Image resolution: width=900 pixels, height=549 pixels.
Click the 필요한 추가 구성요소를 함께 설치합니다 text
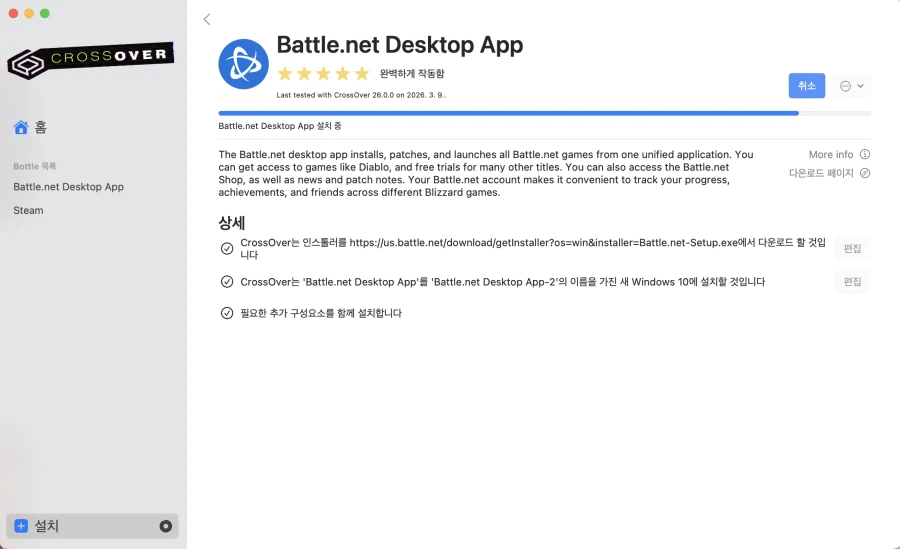coord(321,313)
